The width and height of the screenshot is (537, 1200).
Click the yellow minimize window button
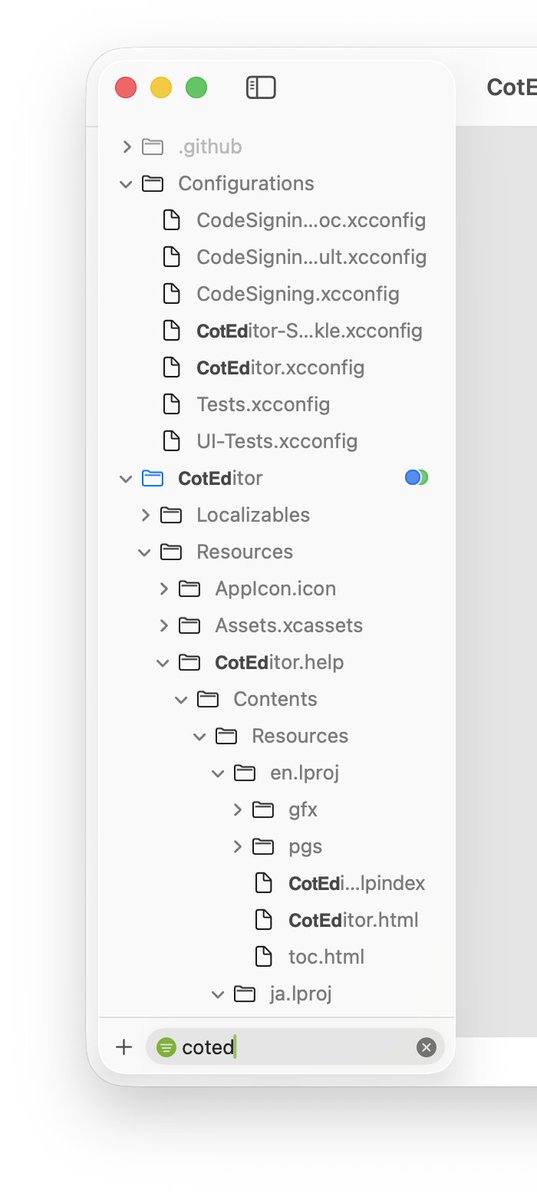(161, 88)
